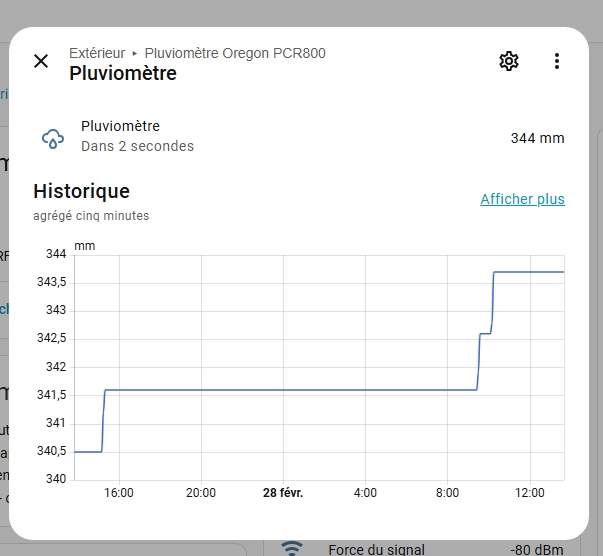Open entity settings via the gear icon
This screenshot has width=603, height=556.
point(509,61)
